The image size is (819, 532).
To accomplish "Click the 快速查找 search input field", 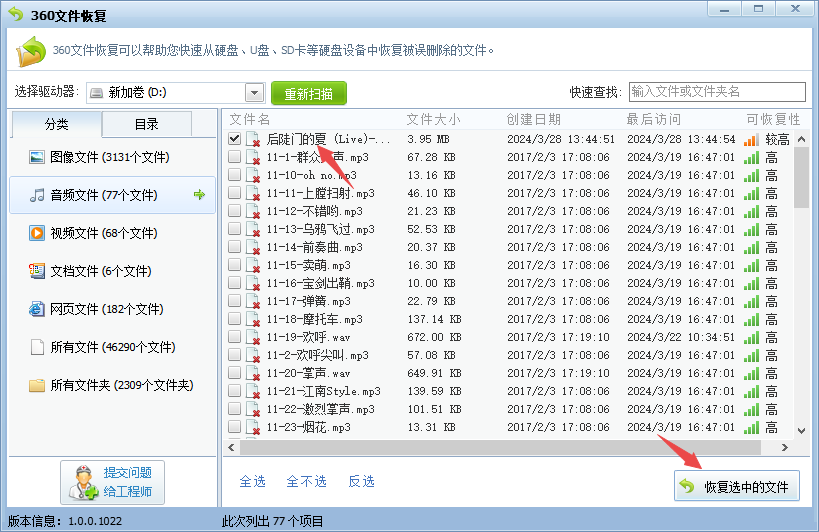I will (717, 92).
